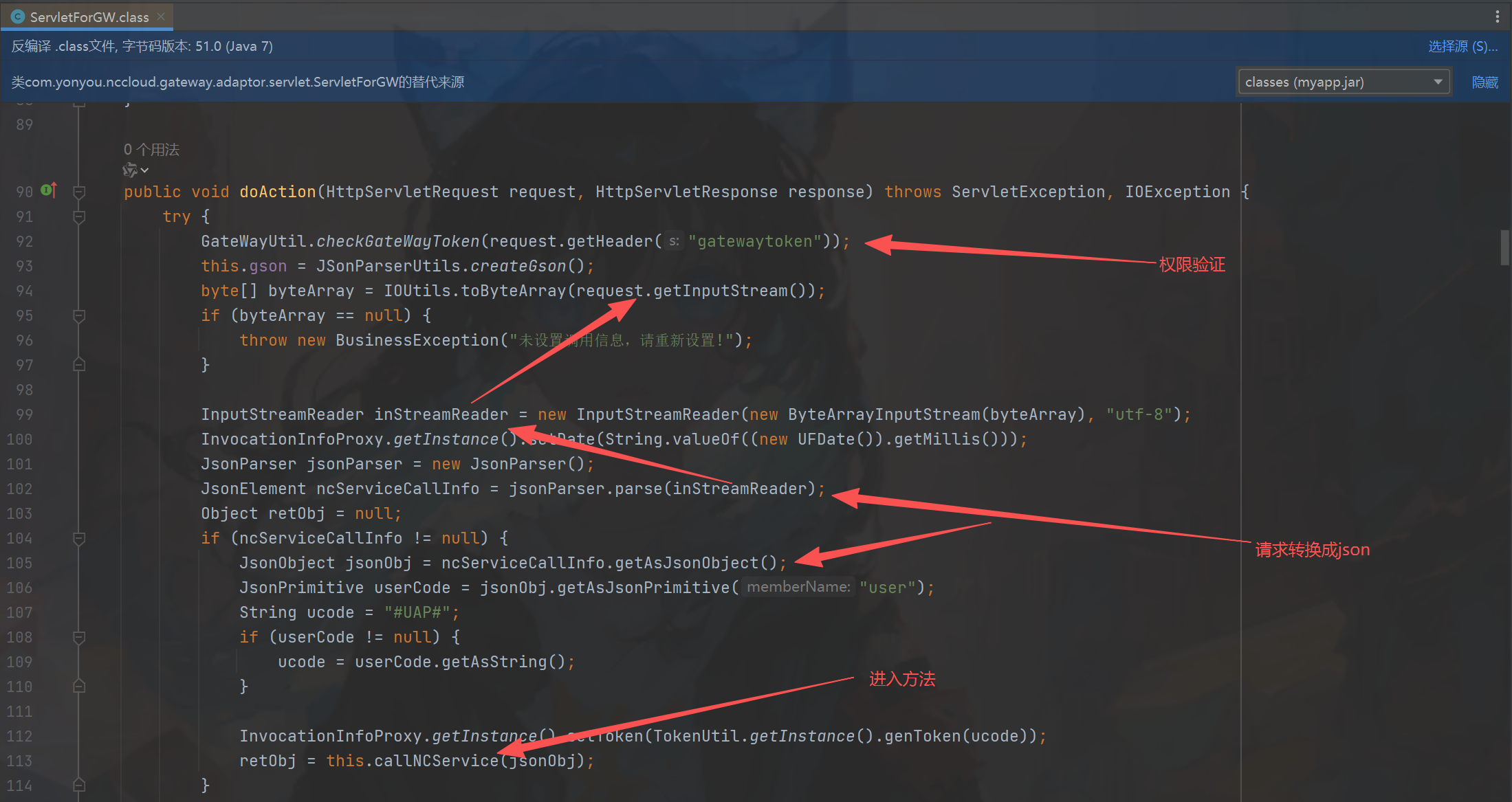This screenshot has height=802, width=1512.
Task: Close the ServletForGW.class tab
Action: [x=161, y=16]
